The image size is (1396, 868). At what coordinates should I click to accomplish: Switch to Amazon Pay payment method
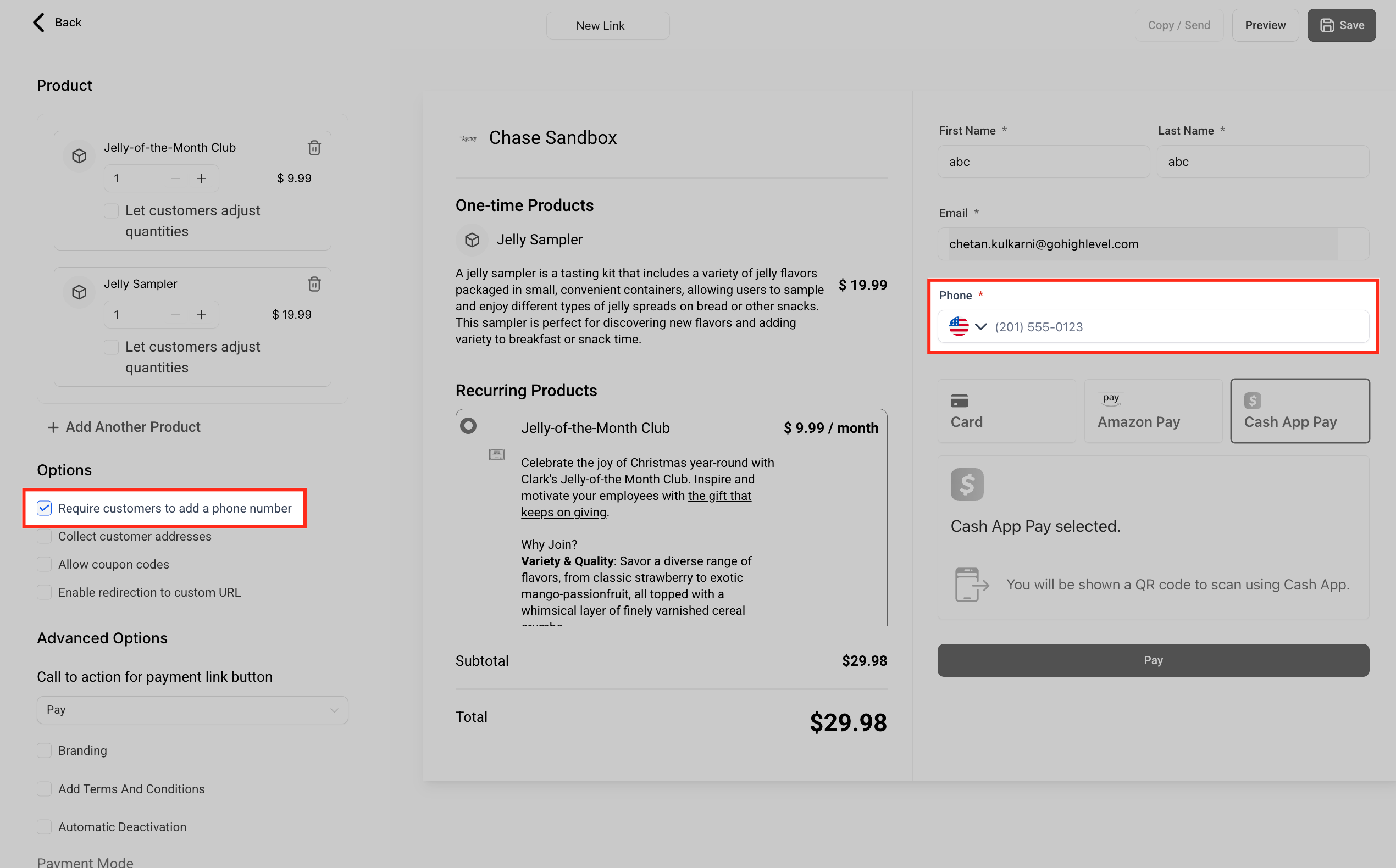tap(1152, 410)
